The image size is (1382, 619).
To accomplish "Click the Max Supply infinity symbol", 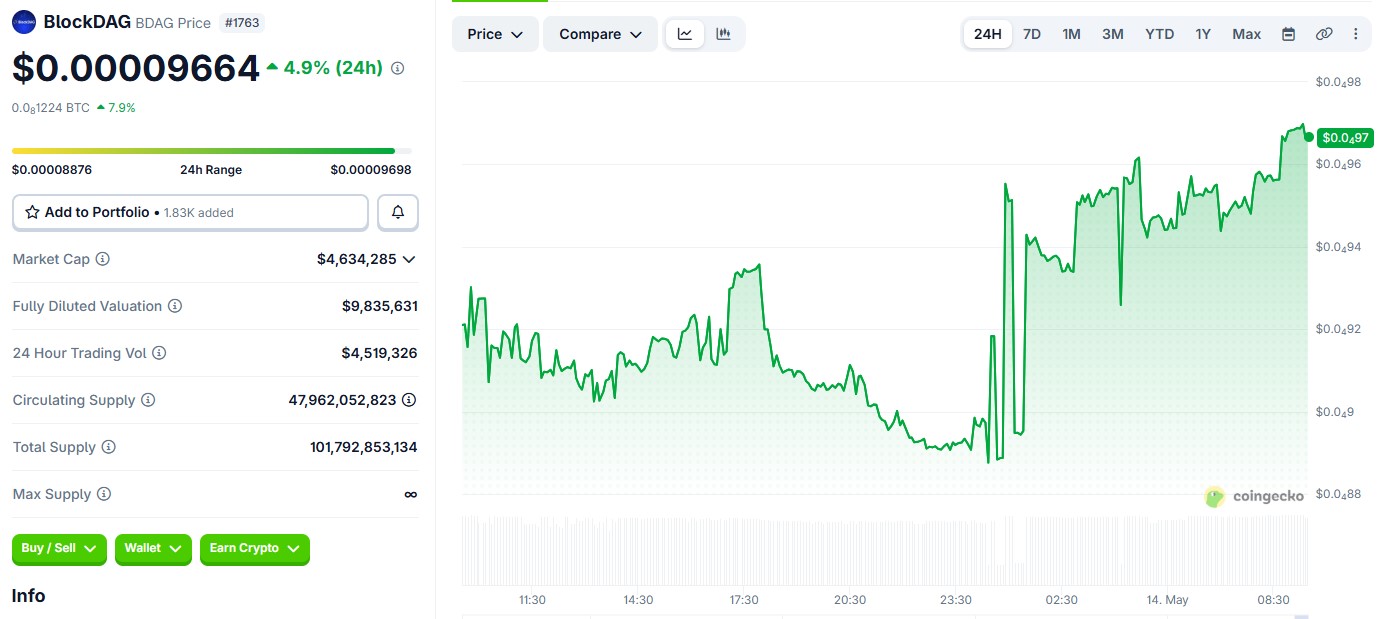I will pyautogui.click(x=411, y=494).
